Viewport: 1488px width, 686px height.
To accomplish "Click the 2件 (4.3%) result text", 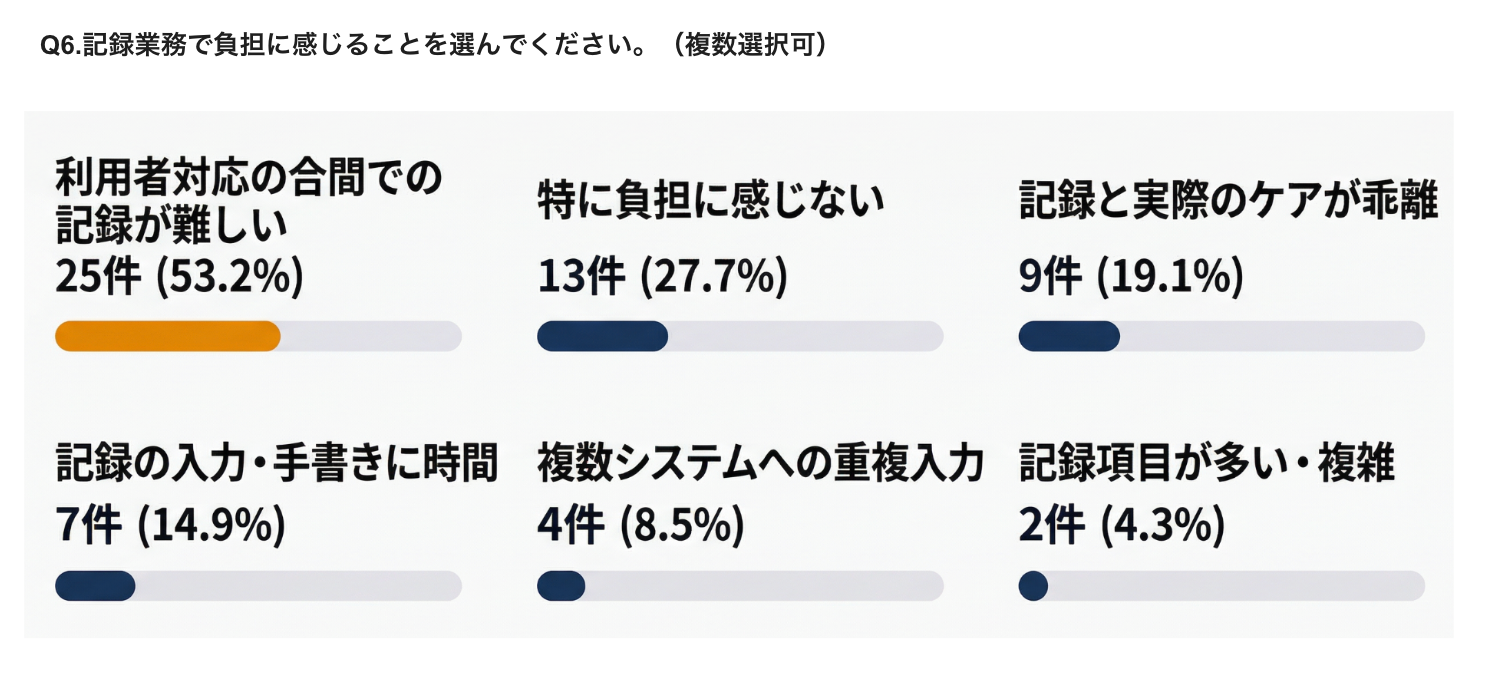I will click(x=1122, y=525).
